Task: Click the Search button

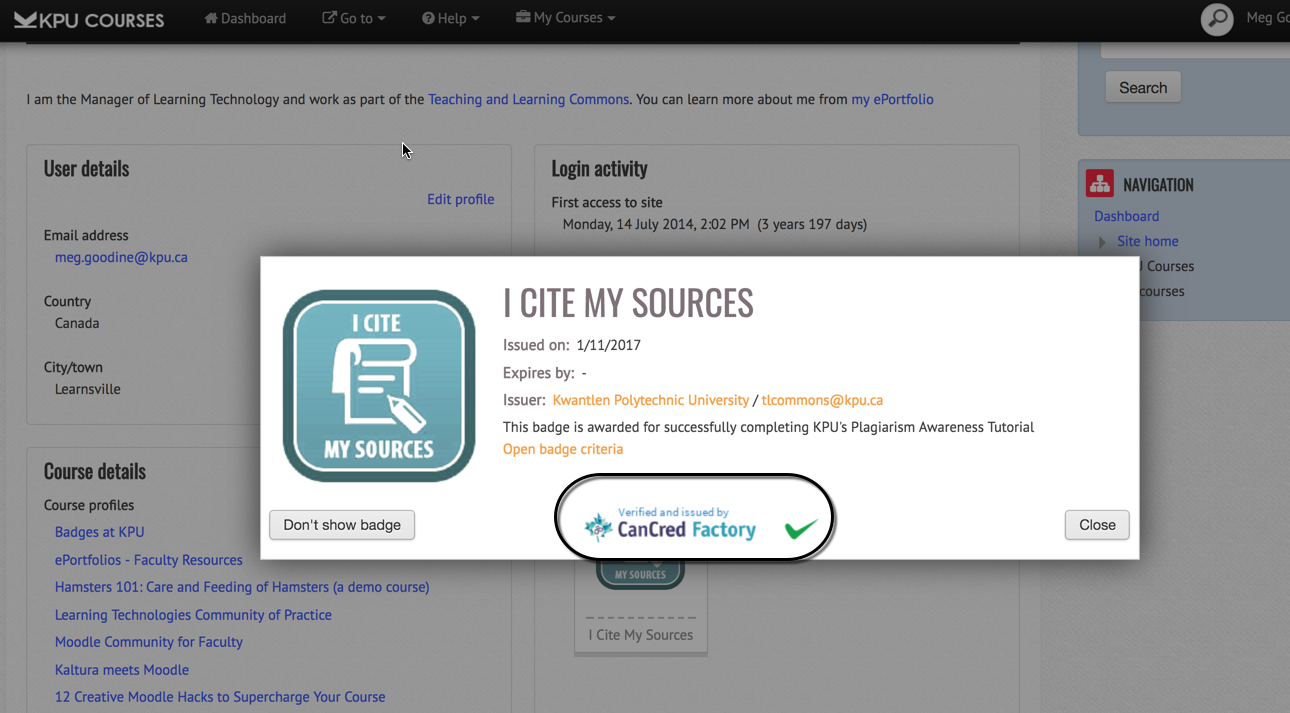Action: coord(1143,87)
